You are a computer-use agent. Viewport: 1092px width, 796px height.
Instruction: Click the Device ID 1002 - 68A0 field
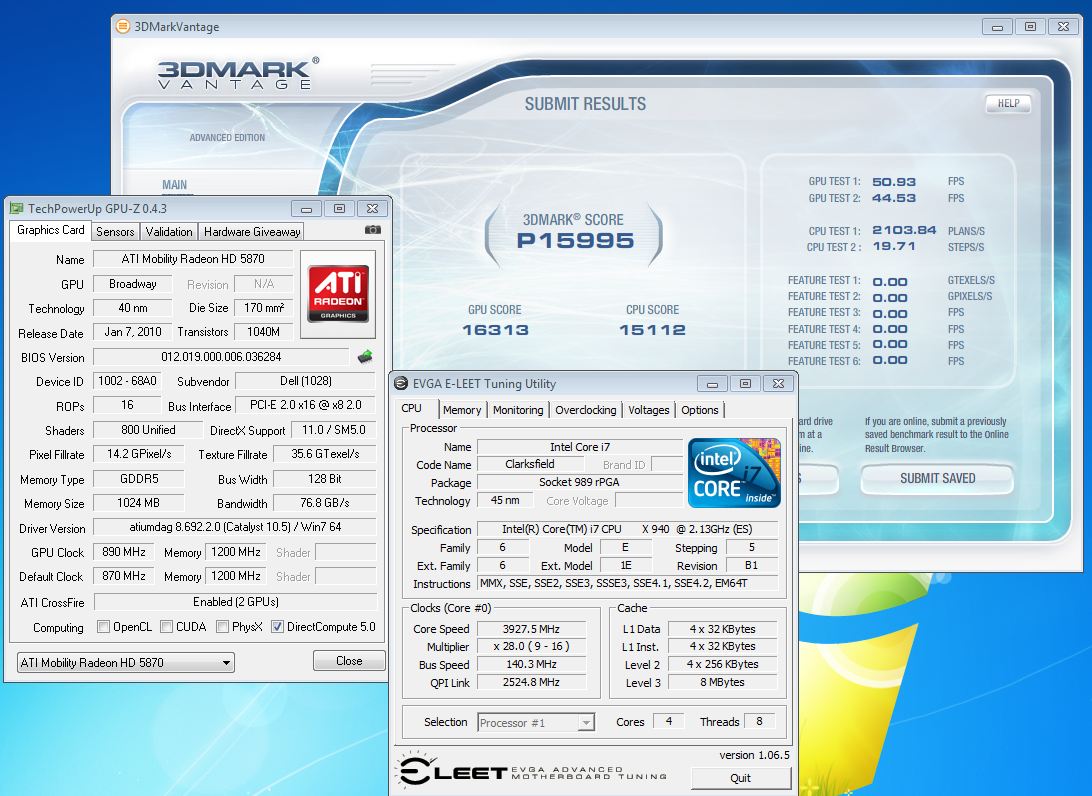(127, 381)
